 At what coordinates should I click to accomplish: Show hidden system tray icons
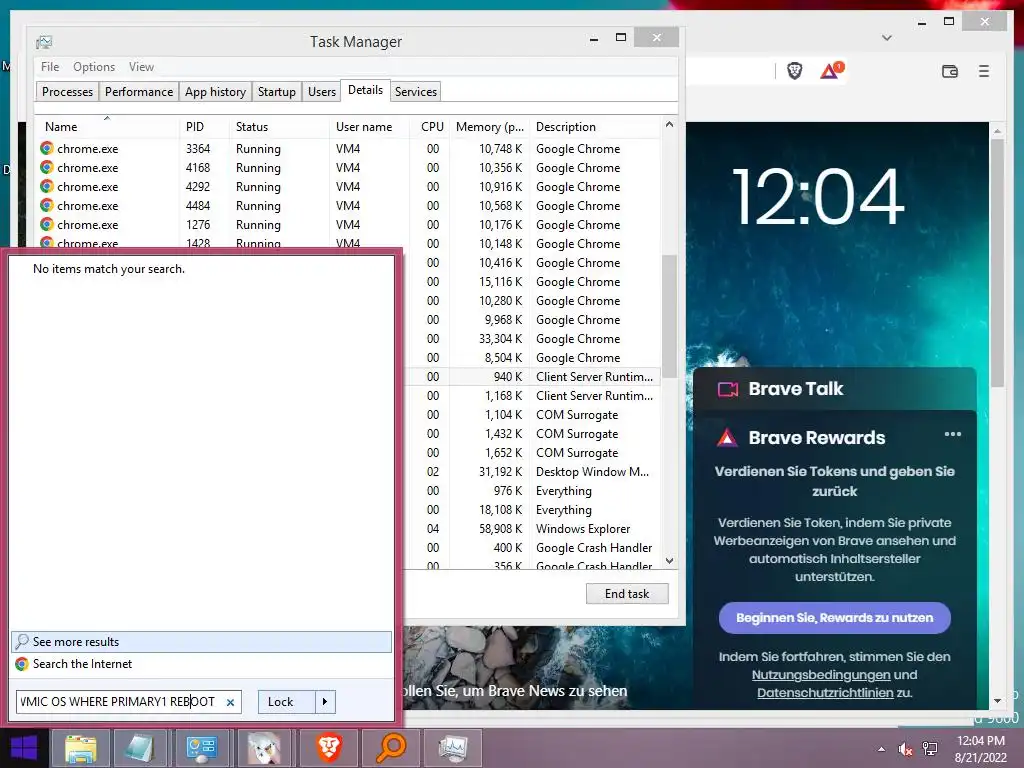tap(882, 749)
